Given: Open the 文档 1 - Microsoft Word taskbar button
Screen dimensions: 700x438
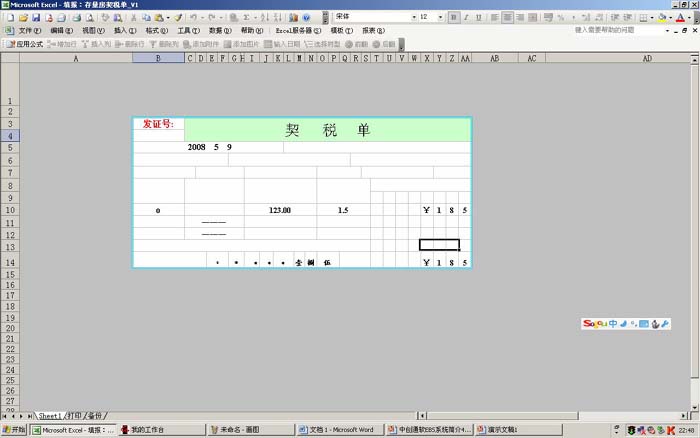Looking at the screenshot, I should 340,430.
